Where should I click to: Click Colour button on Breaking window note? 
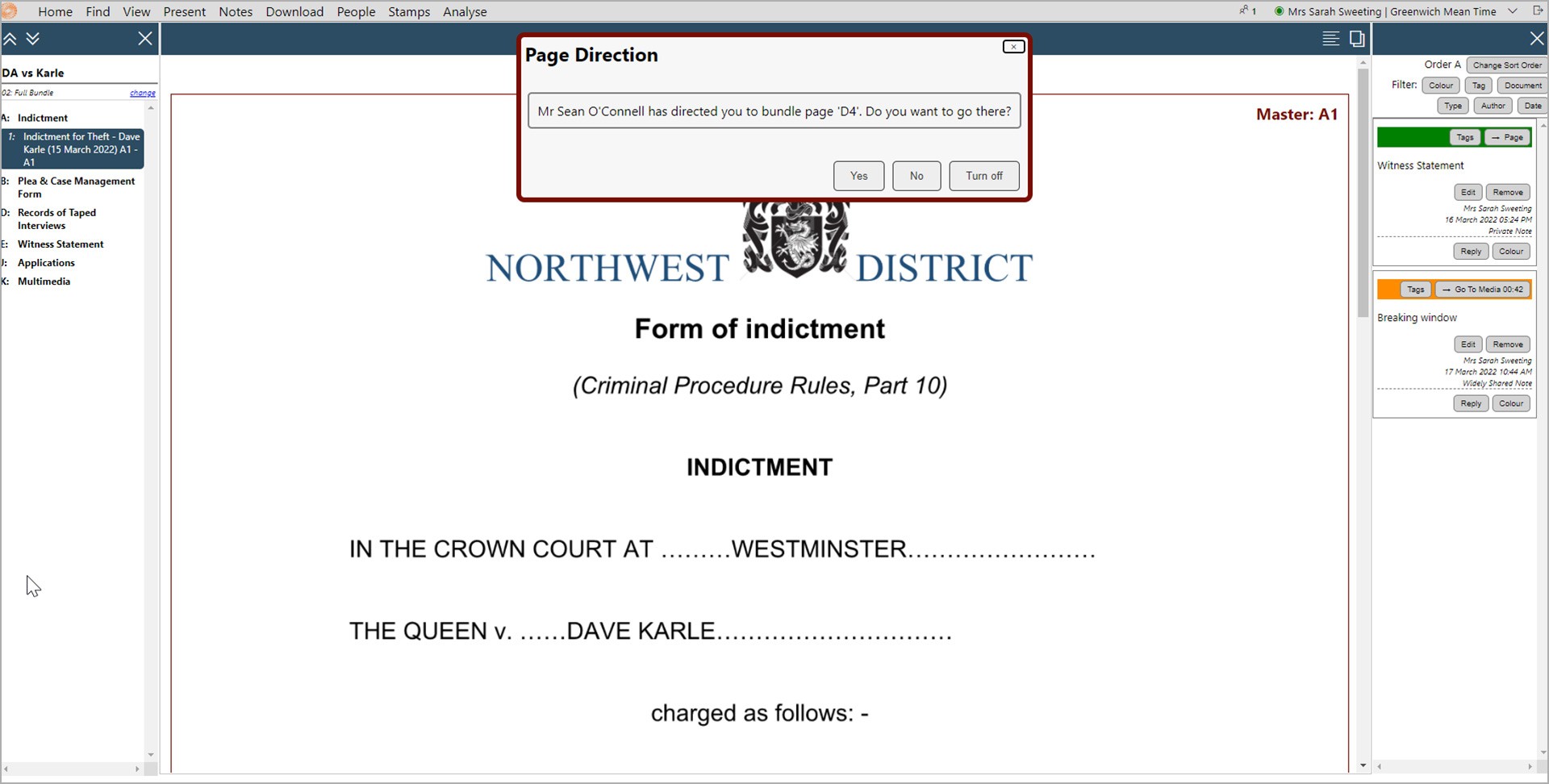pos(1510,404)
